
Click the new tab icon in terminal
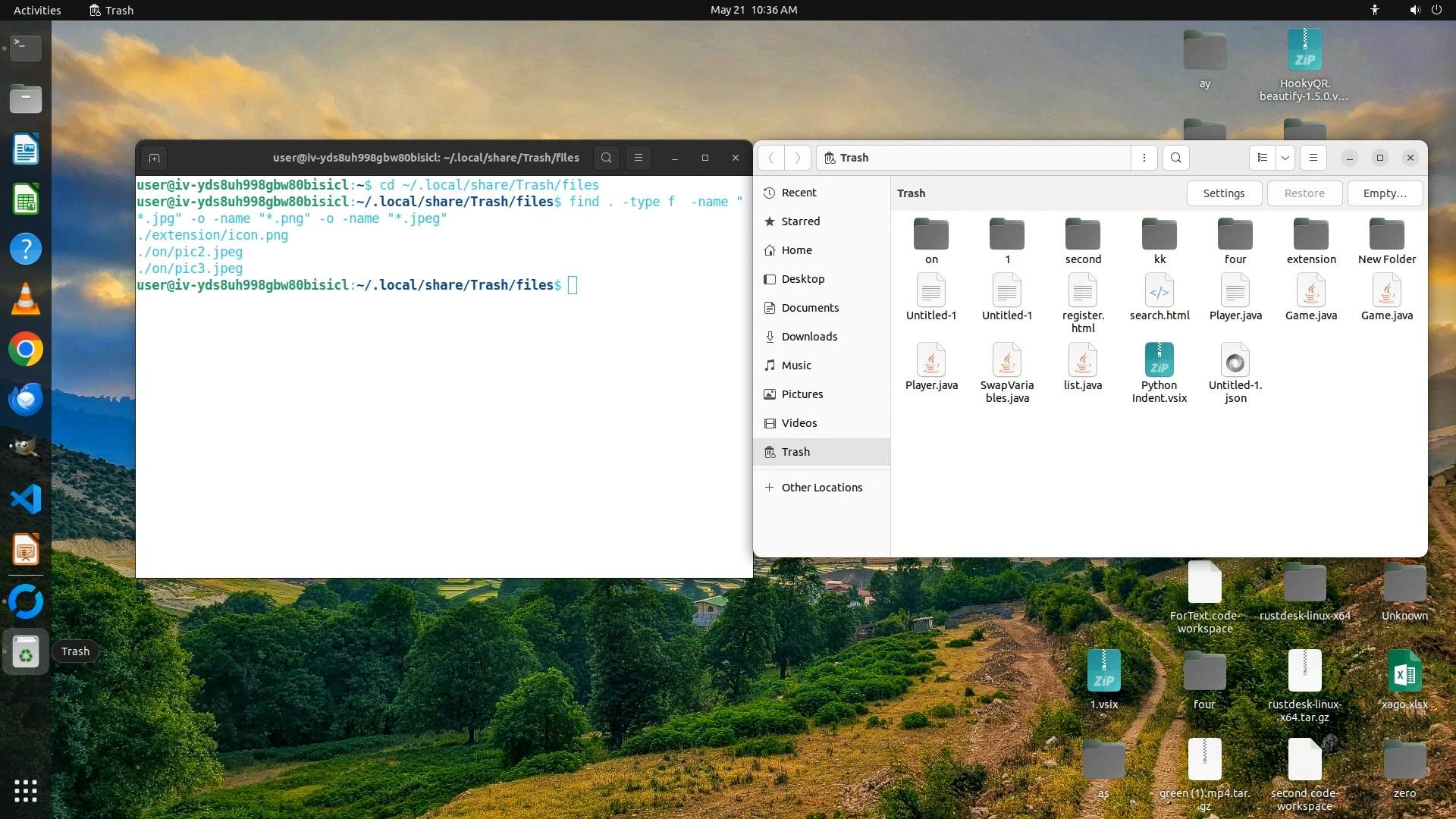[154, 158]
